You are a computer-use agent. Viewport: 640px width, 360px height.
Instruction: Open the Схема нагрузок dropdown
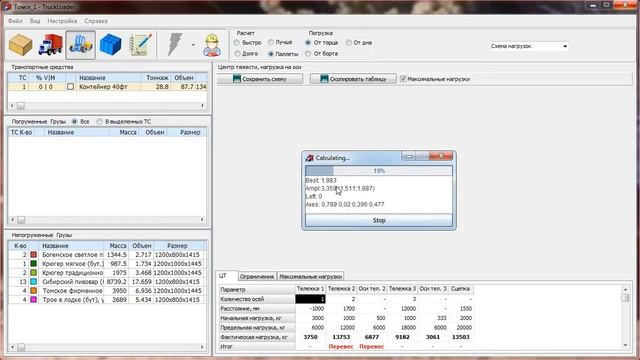coord(529,46)
